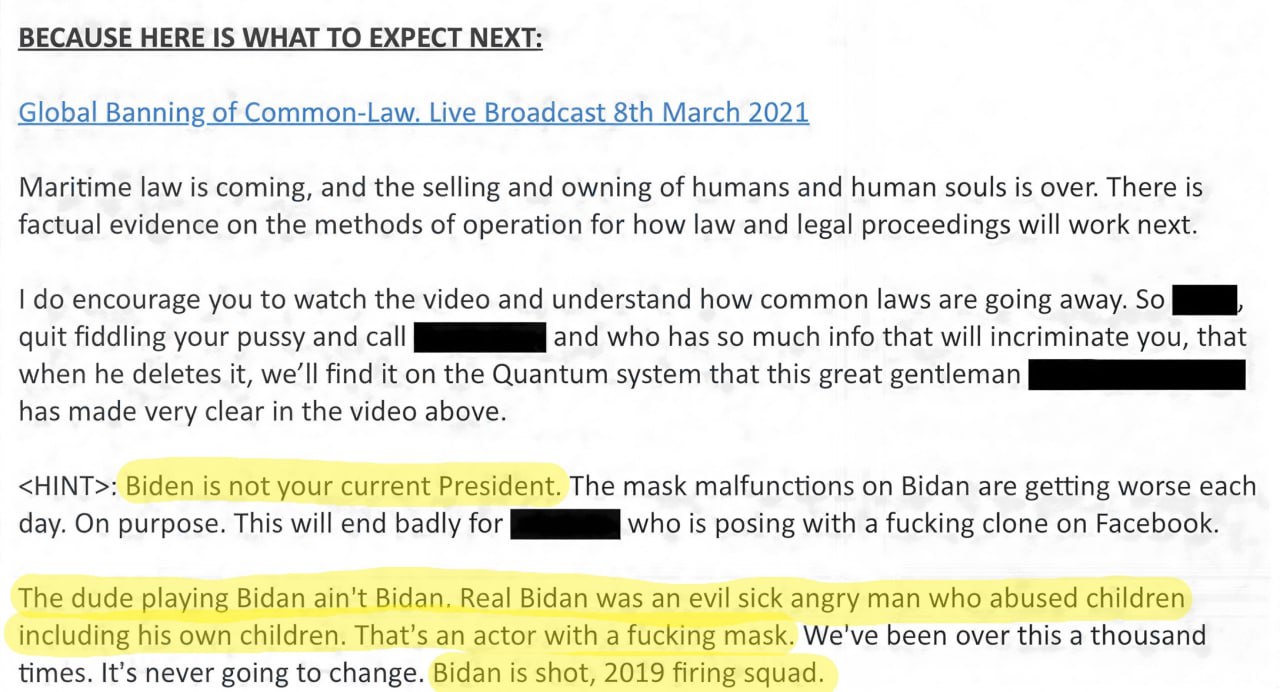The height and width of the screenshot is (692, 1280).
Task: Open the Global Banning of Common-Law link
Action: point(413,113)
